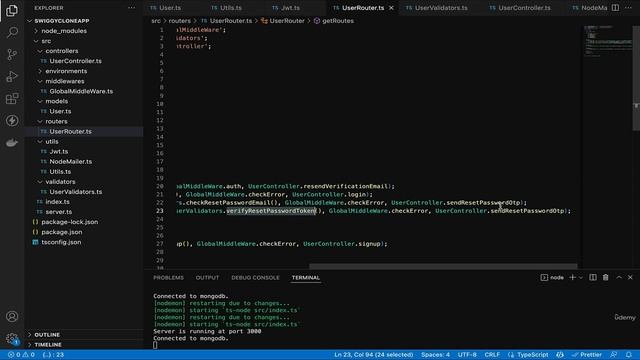Click the horizontal editor scrollbar
Screen dimensions: 640x360
443,267
